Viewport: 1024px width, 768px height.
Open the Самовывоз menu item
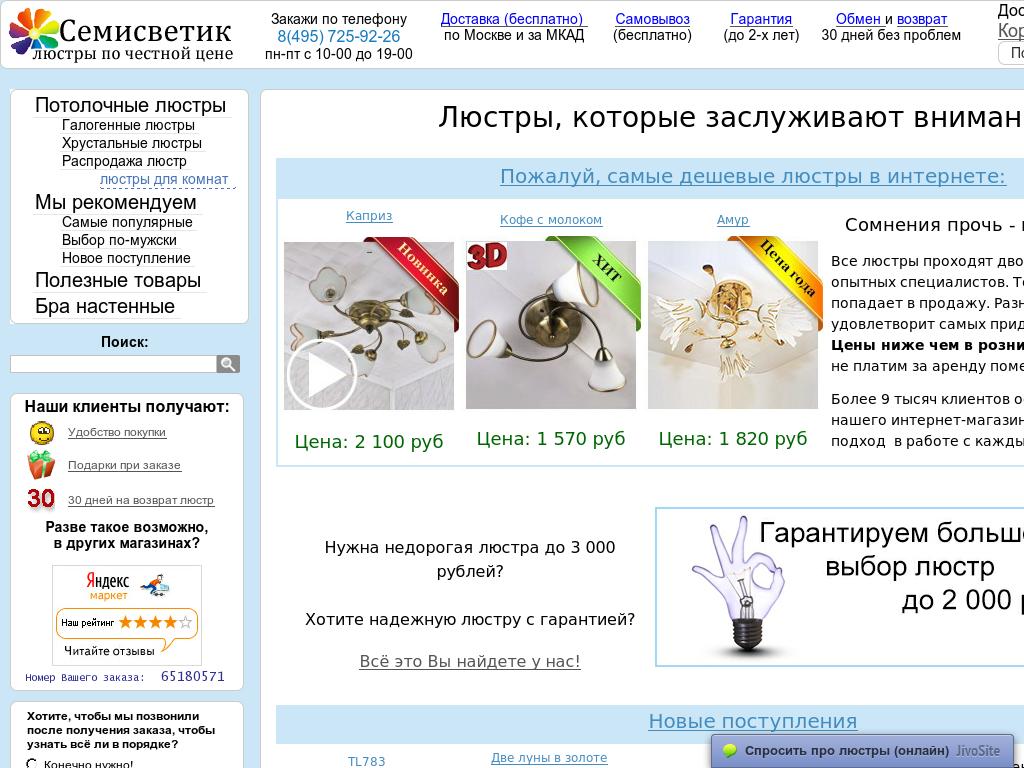(652, 19)
